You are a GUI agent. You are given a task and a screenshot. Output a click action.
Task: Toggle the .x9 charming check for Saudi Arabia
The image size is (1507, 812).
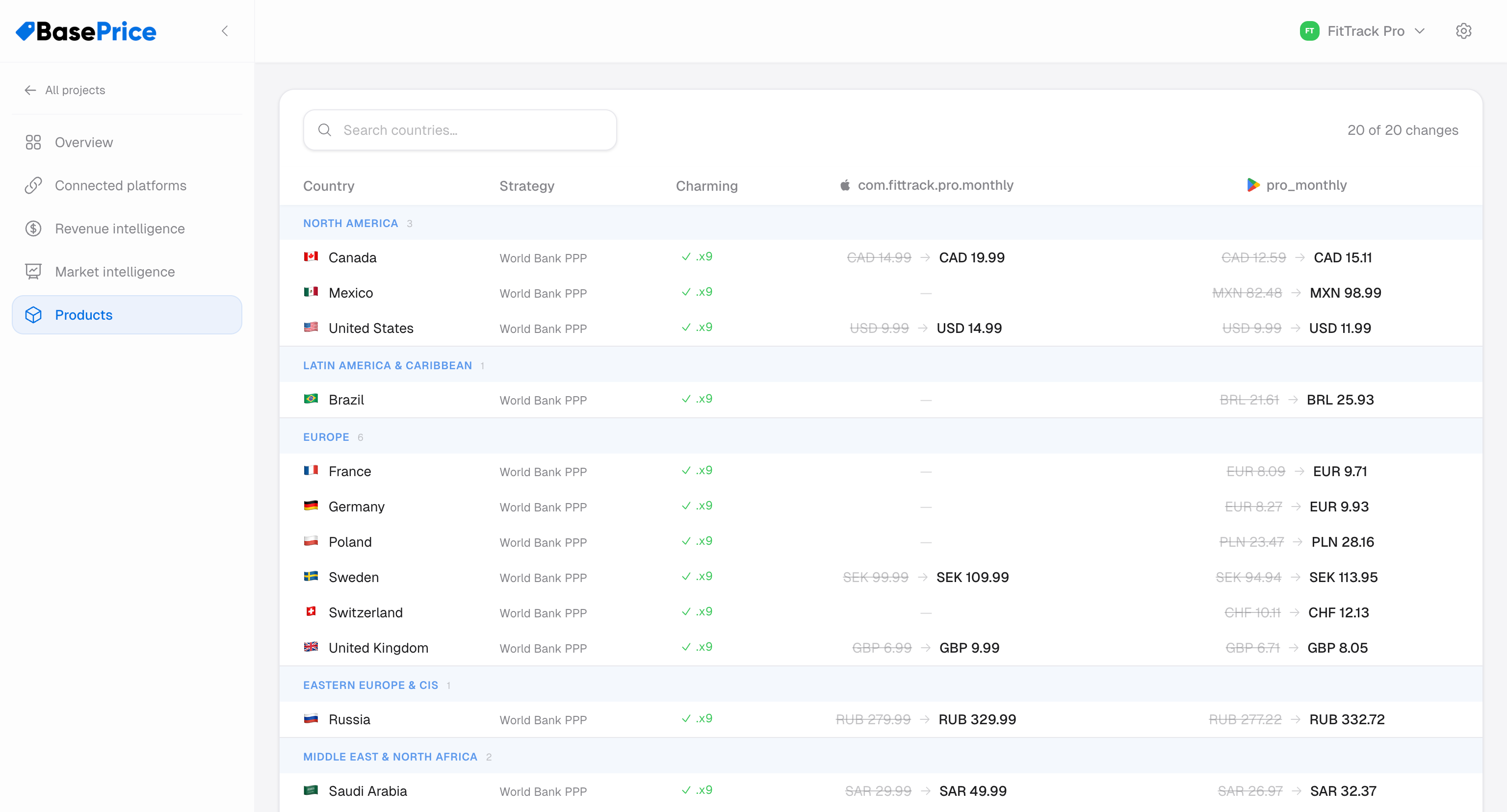pyautogui.click(x=697, y=790)
